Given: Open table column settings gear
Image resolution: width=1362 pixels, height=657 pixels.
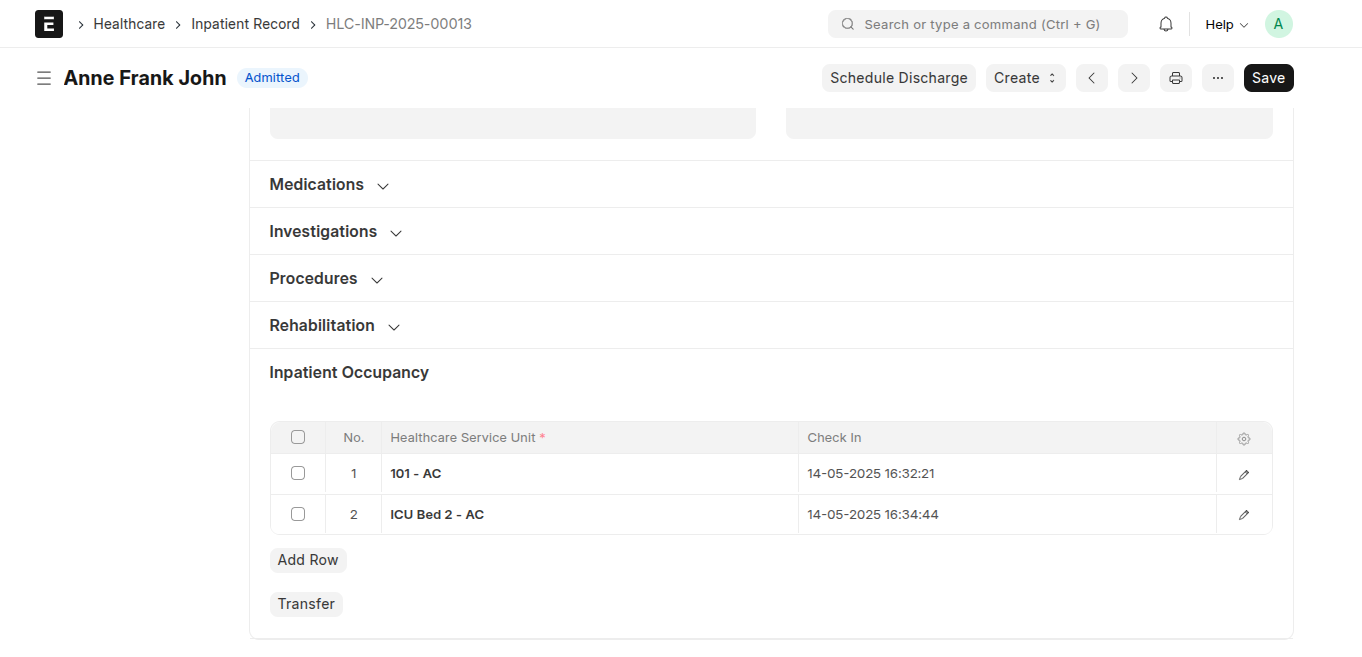Looking at the screenshot, I should tap(1244, 438).
